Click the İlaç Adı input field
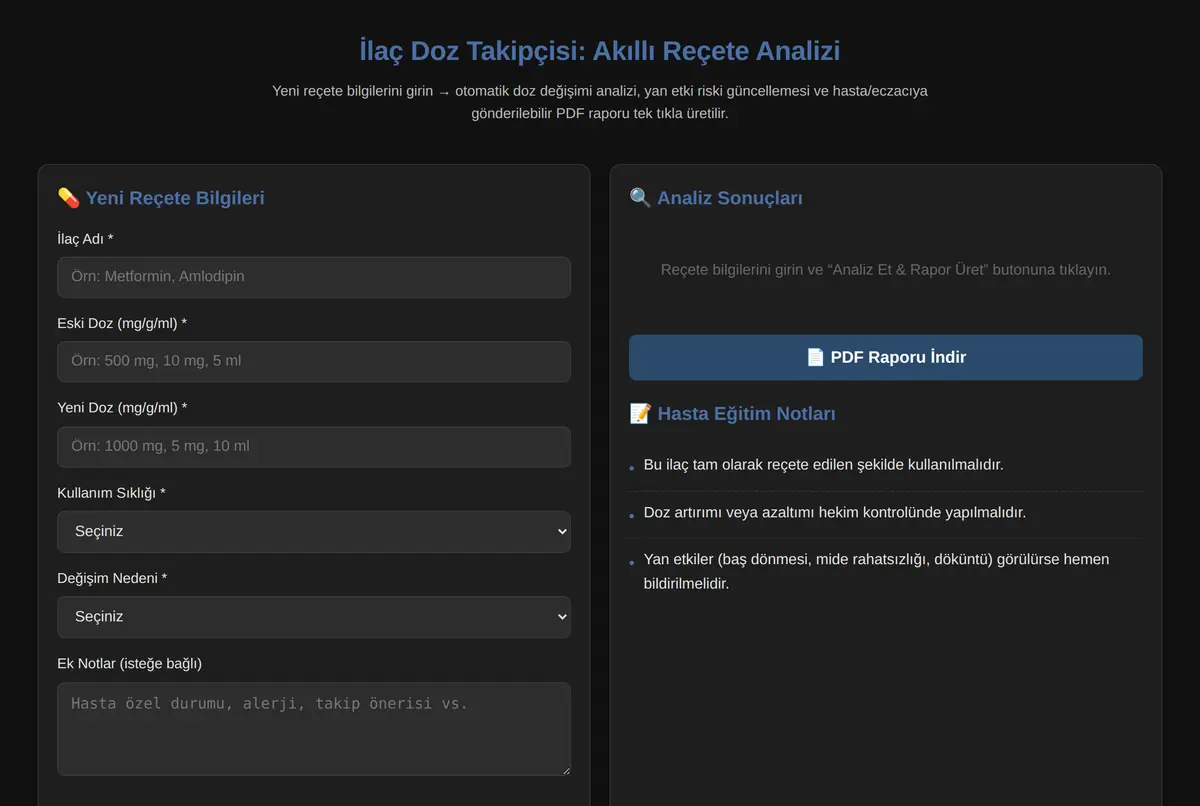This screenshot has width=1200, height=806. (x=314, y=277)
